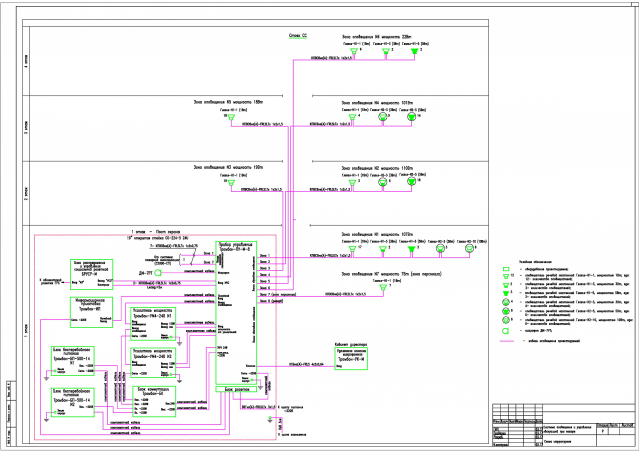Select the legend heading above the symbols
This screenshot has width=640, height=452.
(x=535, y=261)
